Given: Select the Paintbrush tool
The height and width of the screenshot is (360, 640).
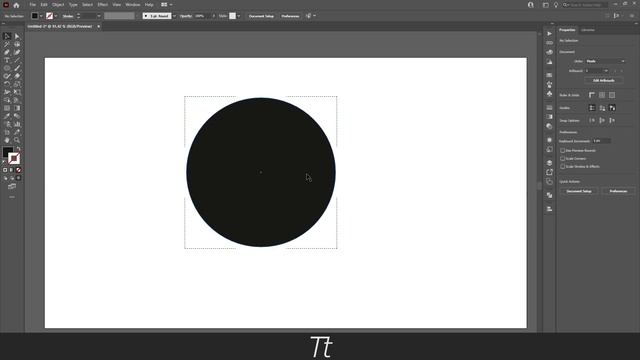Looking at the screenshot, I should click(17, 68).
